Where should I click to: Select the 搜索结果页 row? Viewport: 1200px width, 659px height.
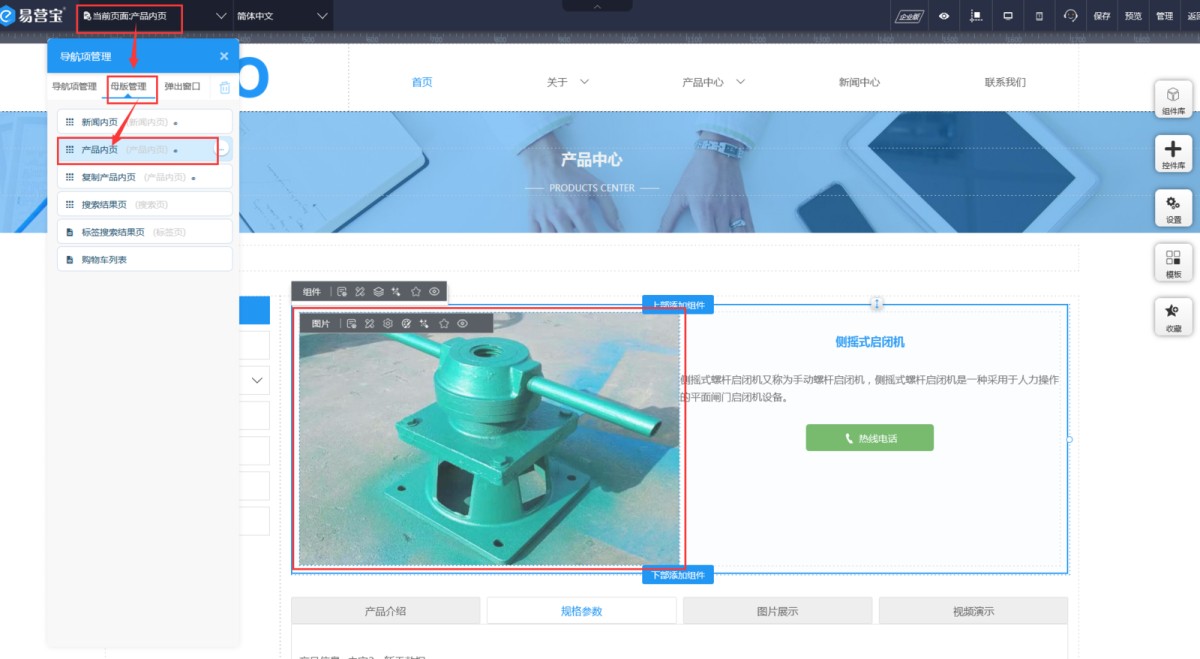pos(144,204)
